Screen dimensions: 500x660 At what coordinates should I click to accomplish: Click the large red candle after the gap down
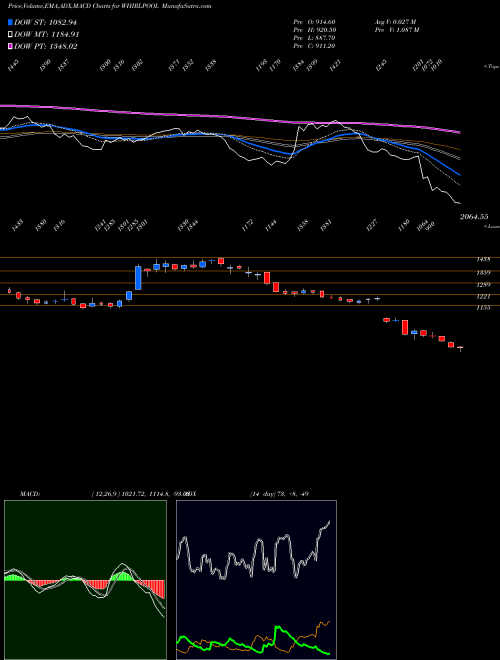[405, 327]
